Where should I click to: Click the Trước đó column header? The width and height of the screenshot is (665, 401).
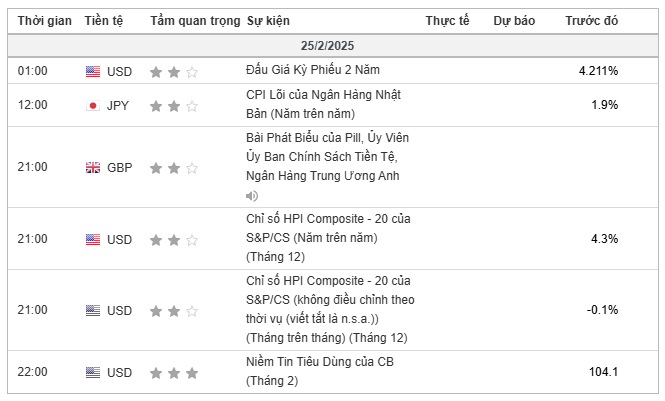click(x=591, y=20)
